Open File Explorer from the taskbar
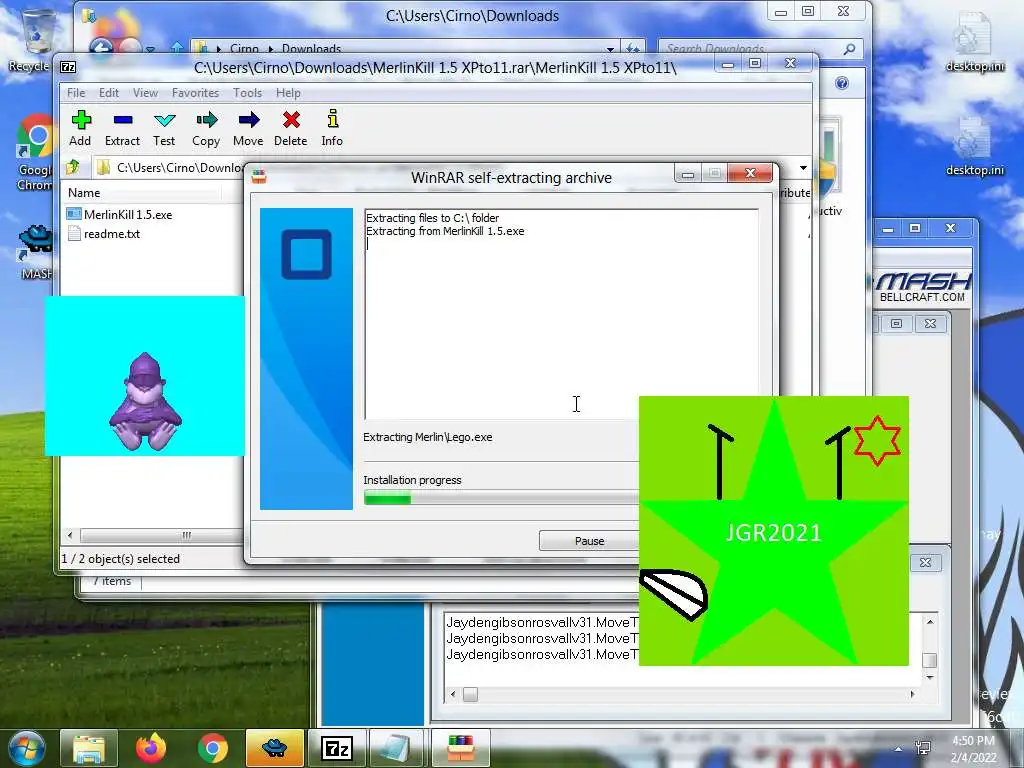The height and width of the screenshot is (768, 1024). click(89, 748)
